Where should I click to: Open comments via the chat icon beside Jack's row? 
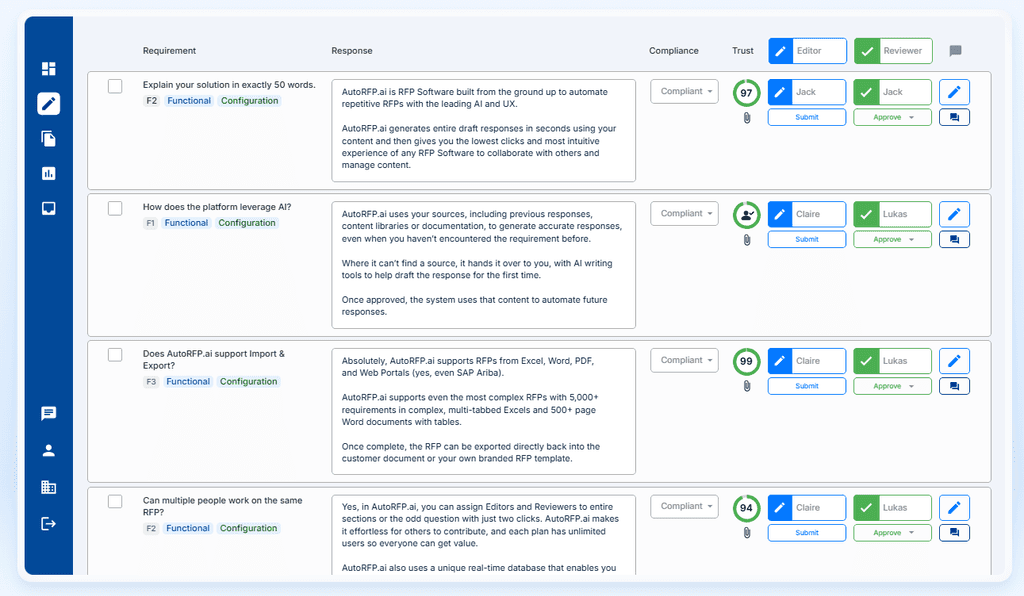coord(953,117)
